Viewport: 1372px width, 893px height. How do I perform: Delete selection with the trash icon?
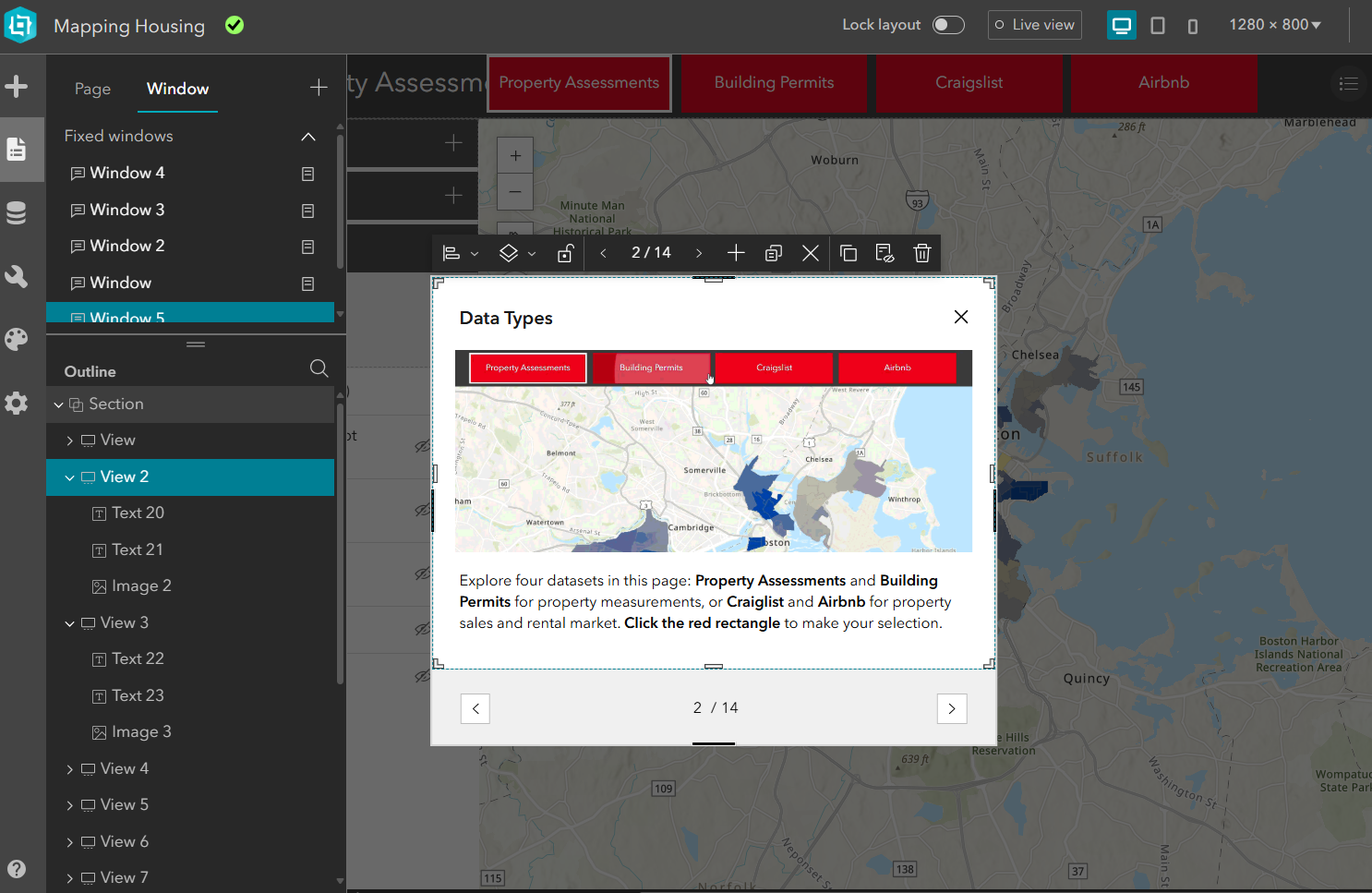tap(921, 253)
